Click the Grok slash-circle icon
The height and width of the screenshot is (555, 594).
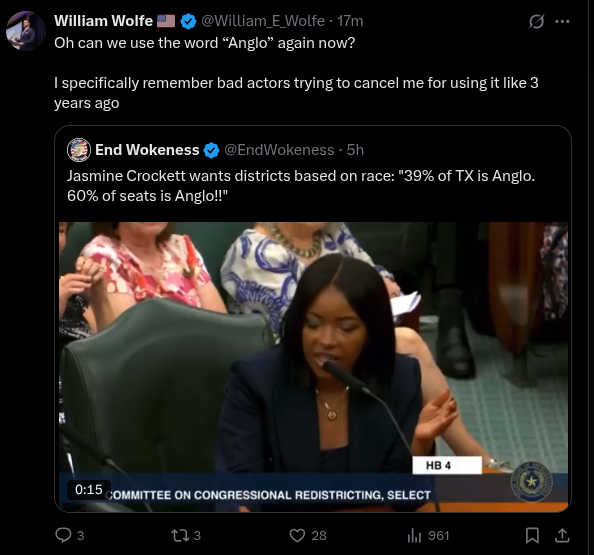536,22
